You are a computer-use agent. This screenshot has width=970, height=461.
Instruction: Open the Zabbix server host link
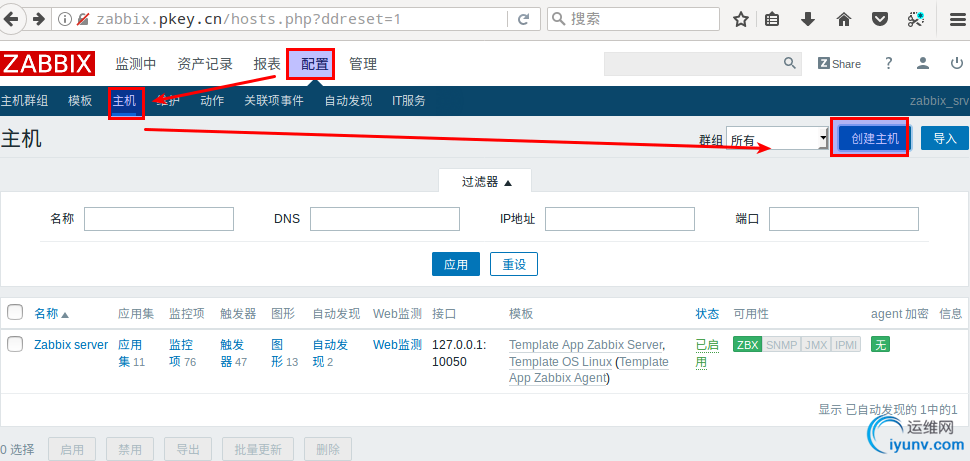71,345
